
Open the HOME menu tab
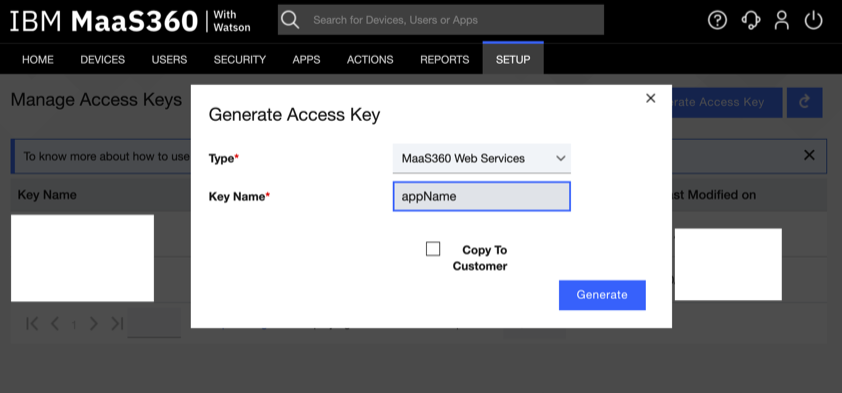pos(38,60)
